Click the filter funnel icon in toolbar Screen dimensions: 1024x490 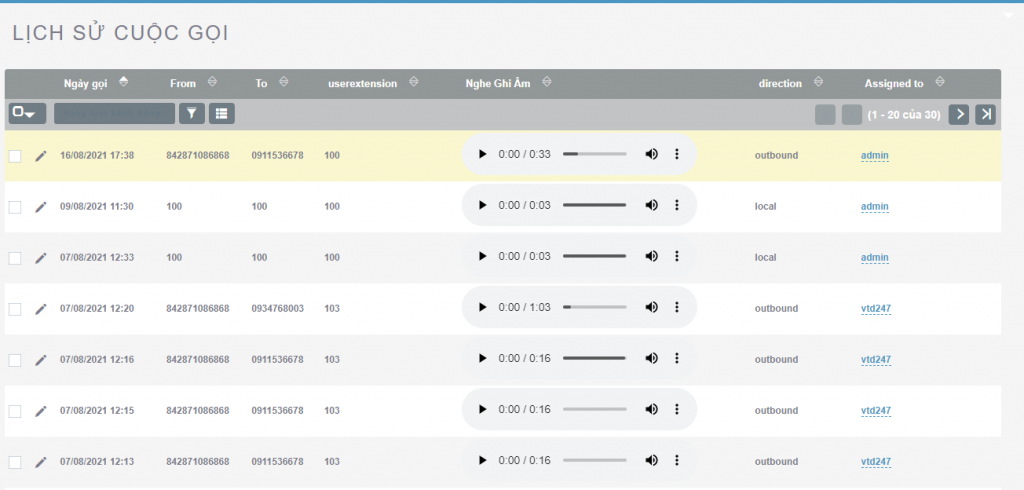pos(191,114)
